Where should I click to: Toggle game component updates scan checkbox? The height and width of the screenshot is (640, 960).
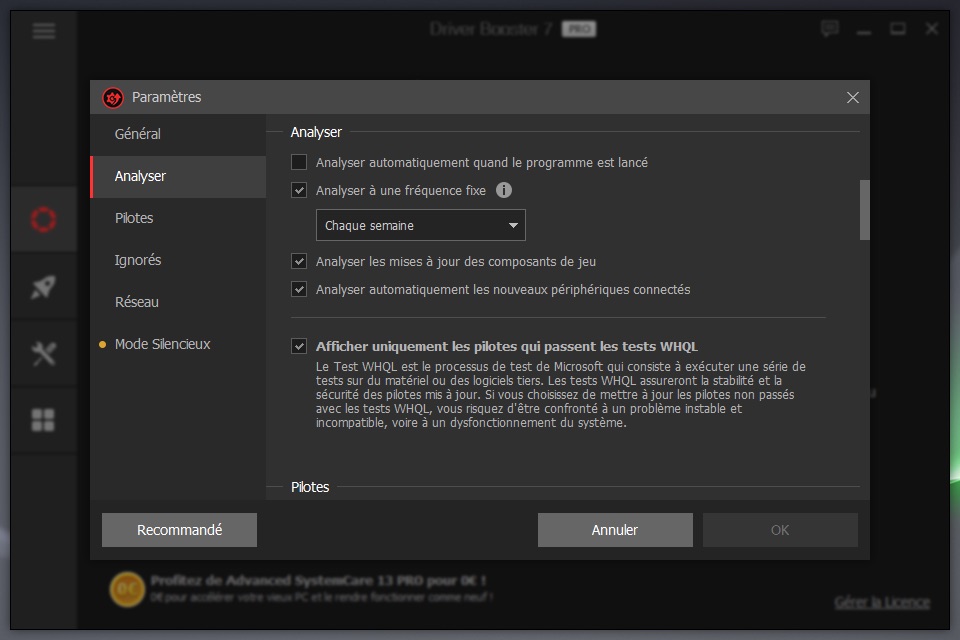point(299,262)
